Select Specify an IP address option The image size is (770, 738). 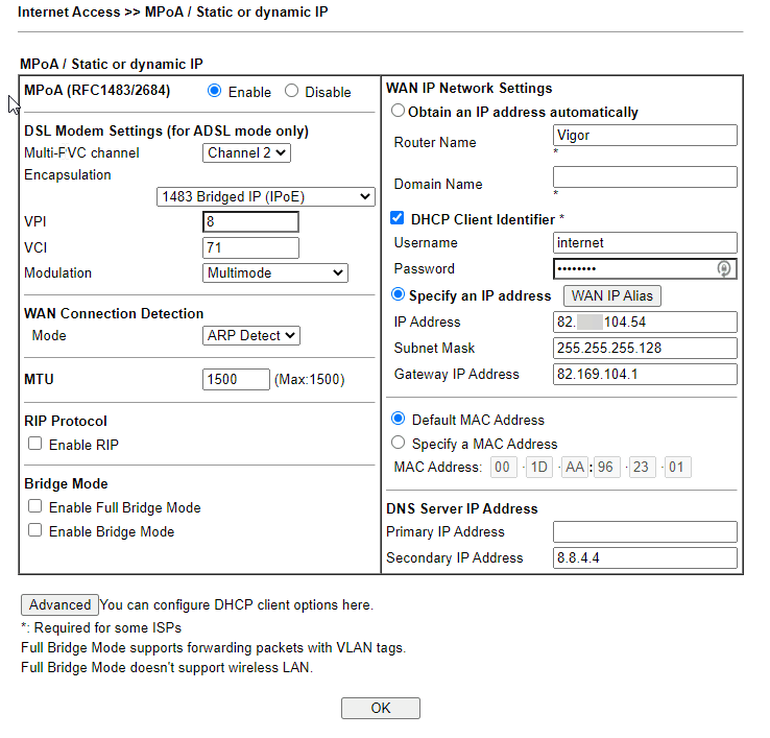pos(398,295)
